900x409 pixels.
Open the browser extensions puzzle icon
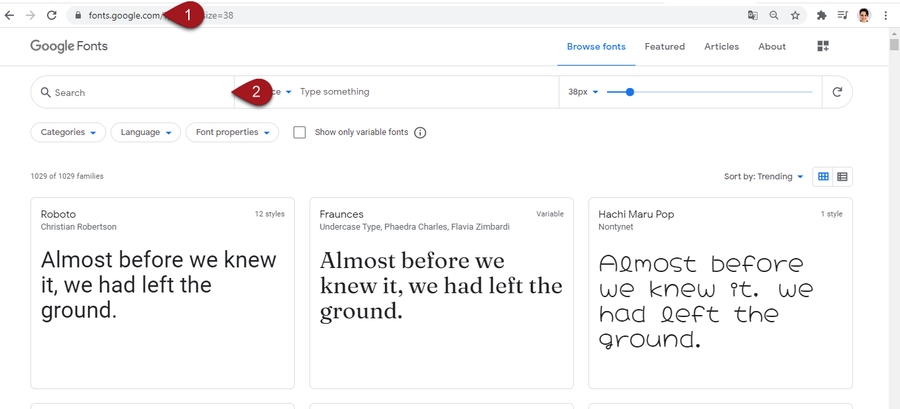[822, 16]
